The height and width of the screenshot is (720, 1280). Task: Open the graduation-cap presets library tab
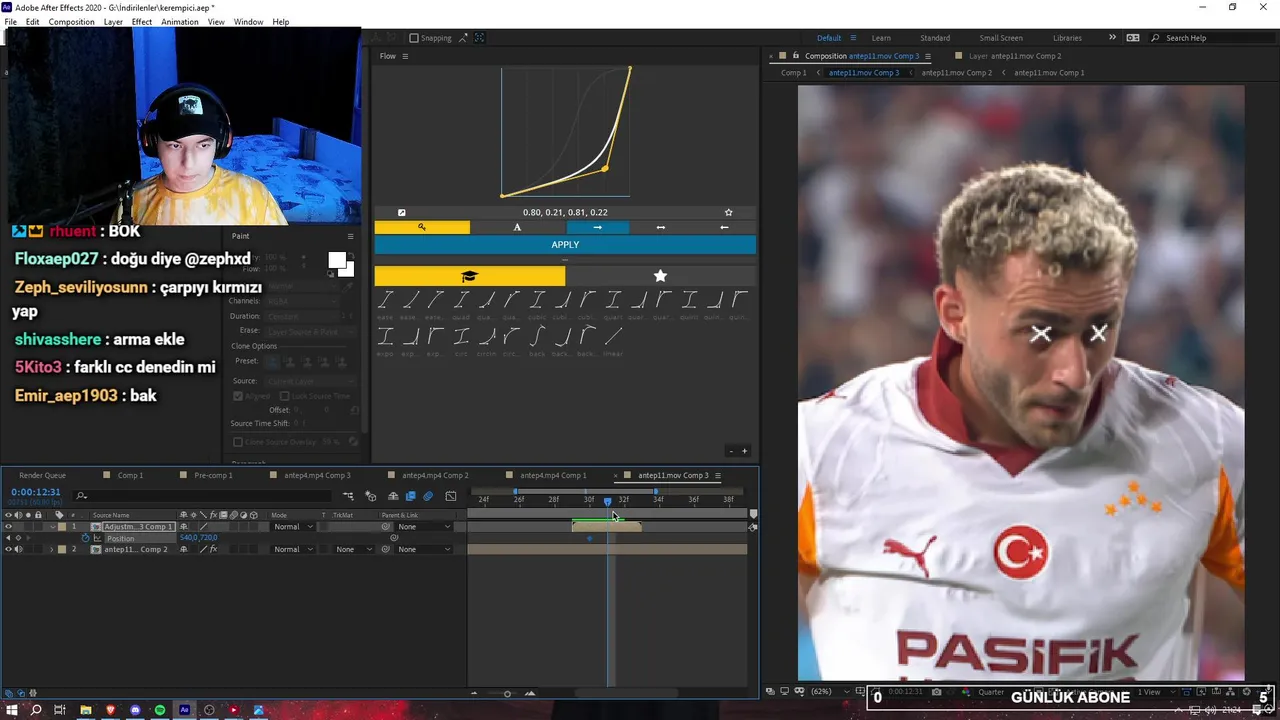470,276
